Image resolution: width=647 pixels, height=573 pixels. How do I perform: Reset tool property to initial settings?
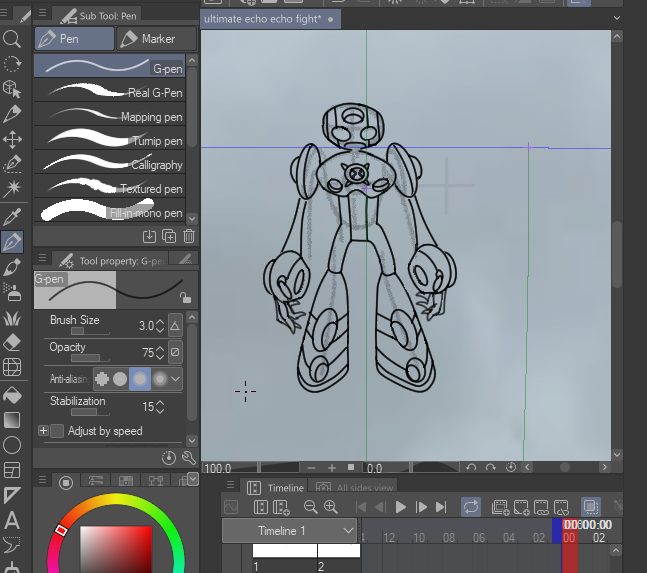[x=169, y=457]
